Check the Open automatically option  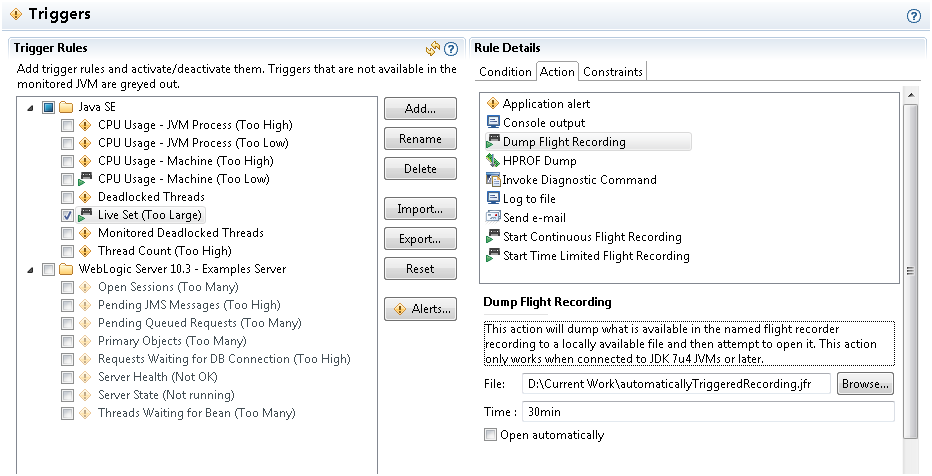490,435
